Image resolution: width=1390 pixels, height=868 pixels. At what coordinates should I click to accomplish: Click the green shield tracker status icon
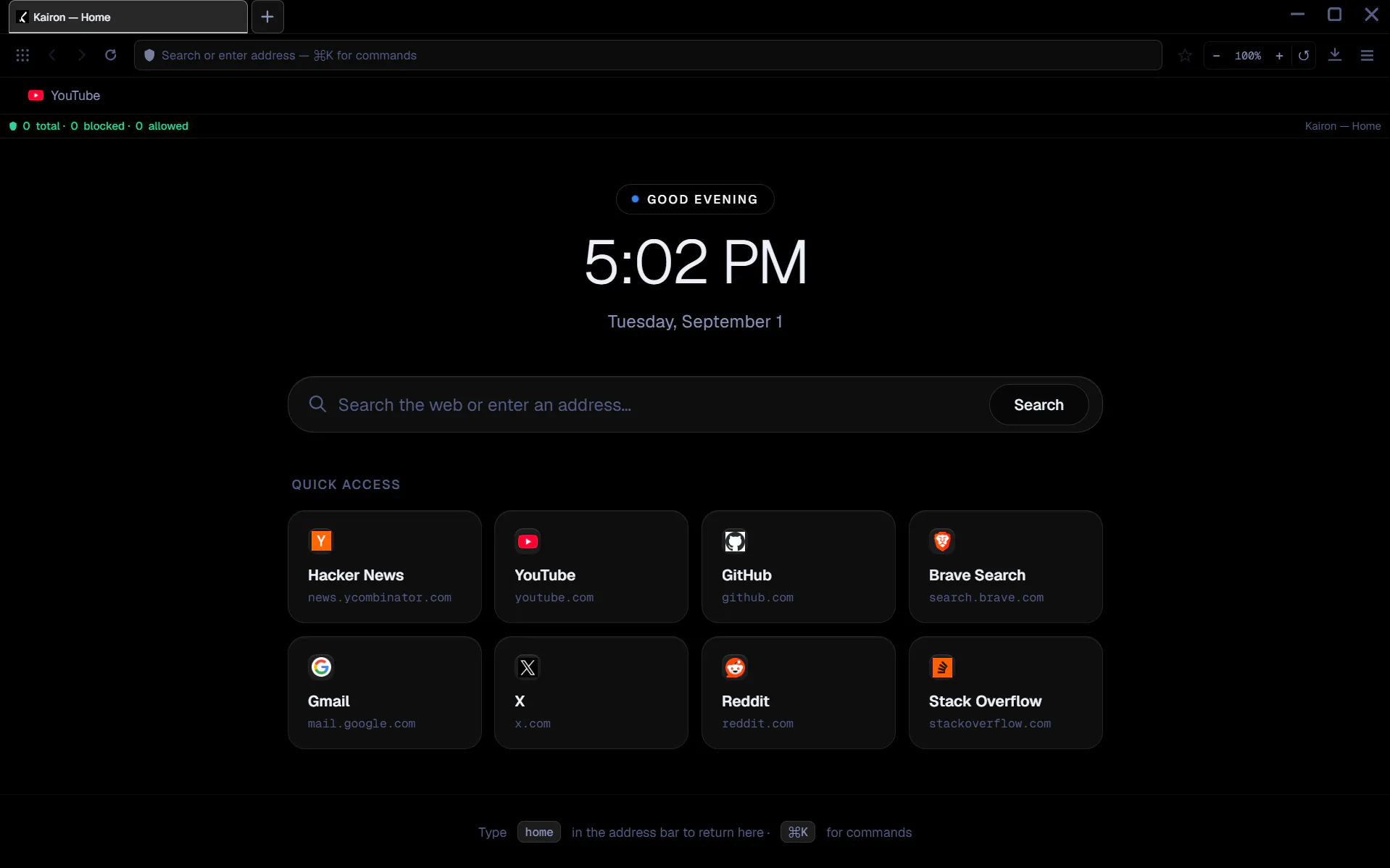click(13, 126)
